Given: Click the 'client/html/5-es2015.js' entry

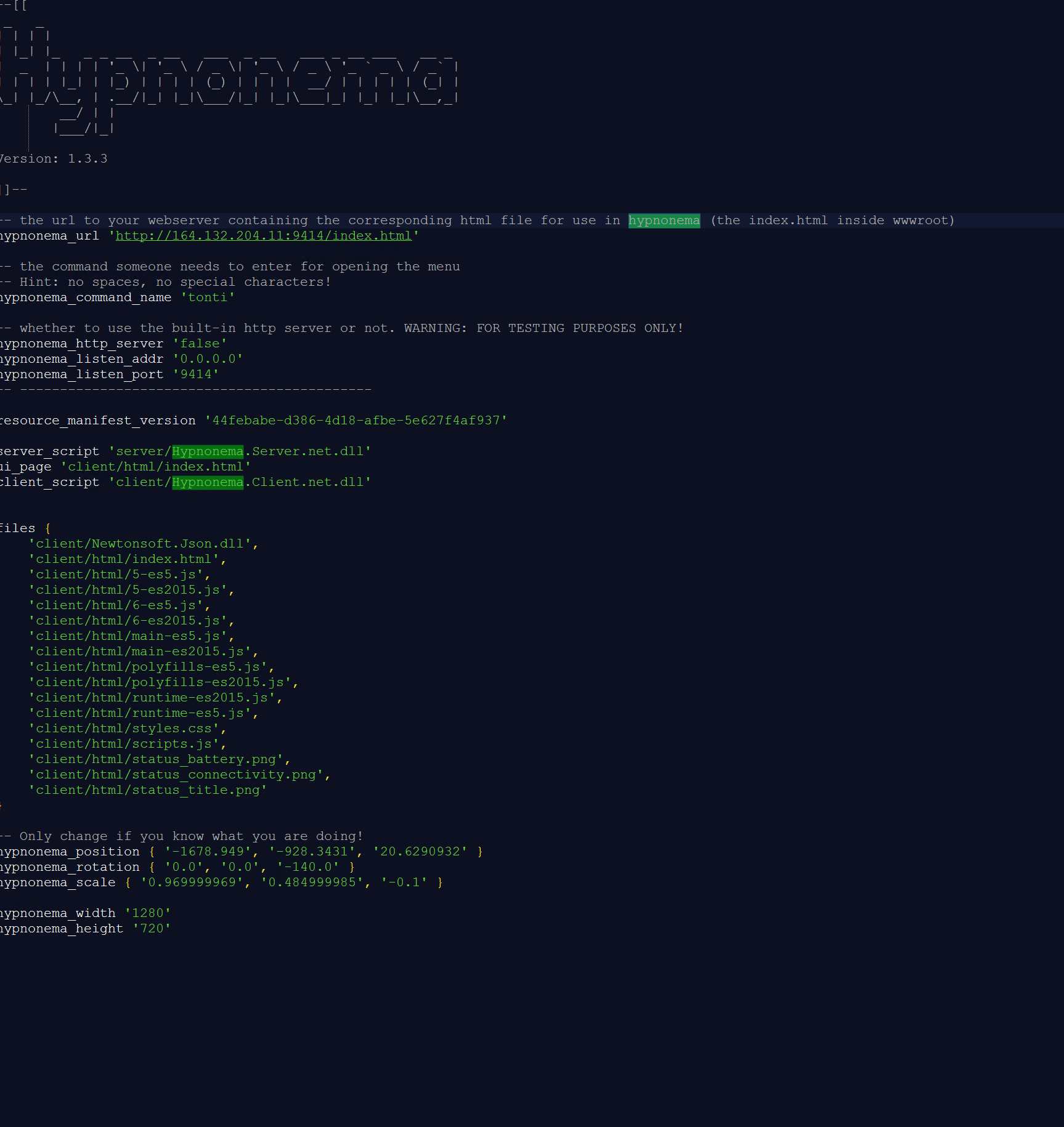Looking at the screenshot, I should (128, 590).
